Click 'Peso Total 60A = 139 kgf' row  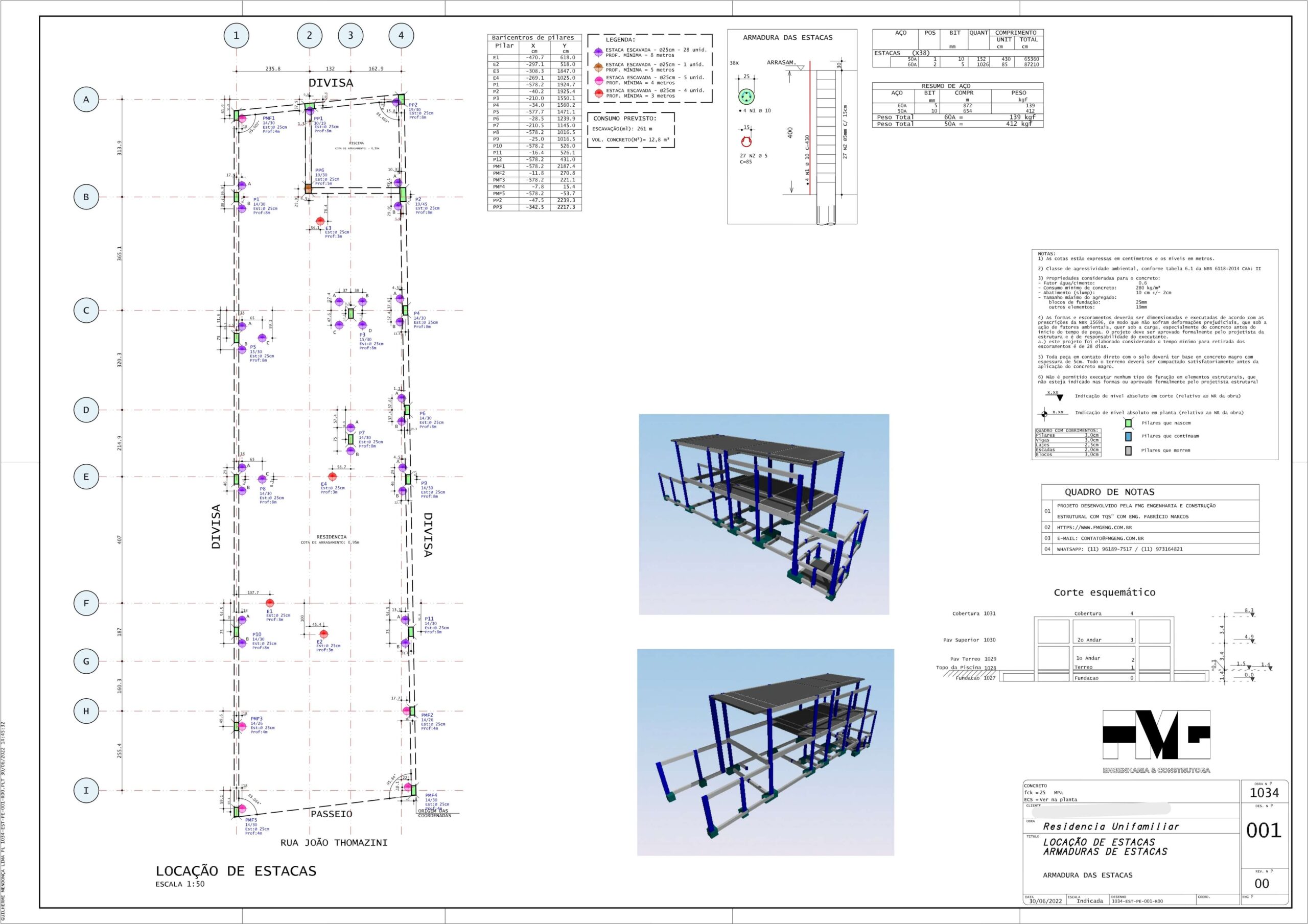point(957,117)
